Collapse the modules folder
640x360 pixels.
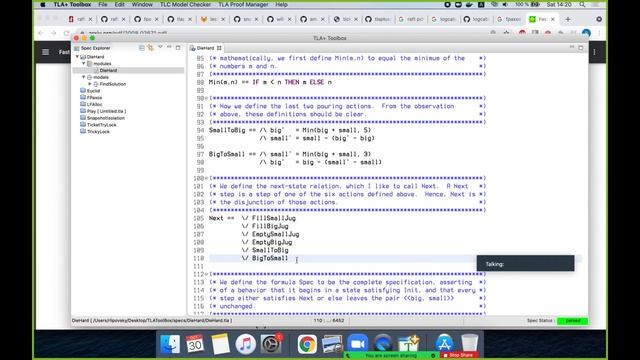point(84,64)
